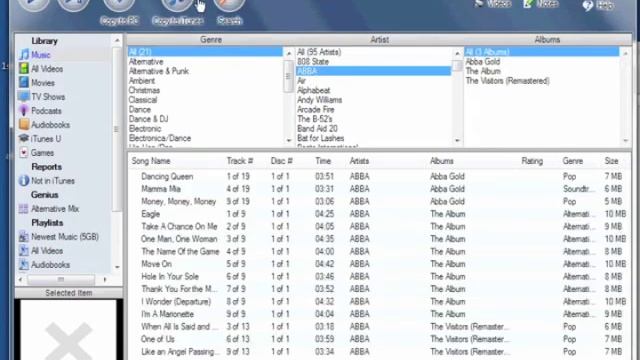Sort the table by Song Name column
The height and width of the screenshot is (360, 640).
click(151, 161)
